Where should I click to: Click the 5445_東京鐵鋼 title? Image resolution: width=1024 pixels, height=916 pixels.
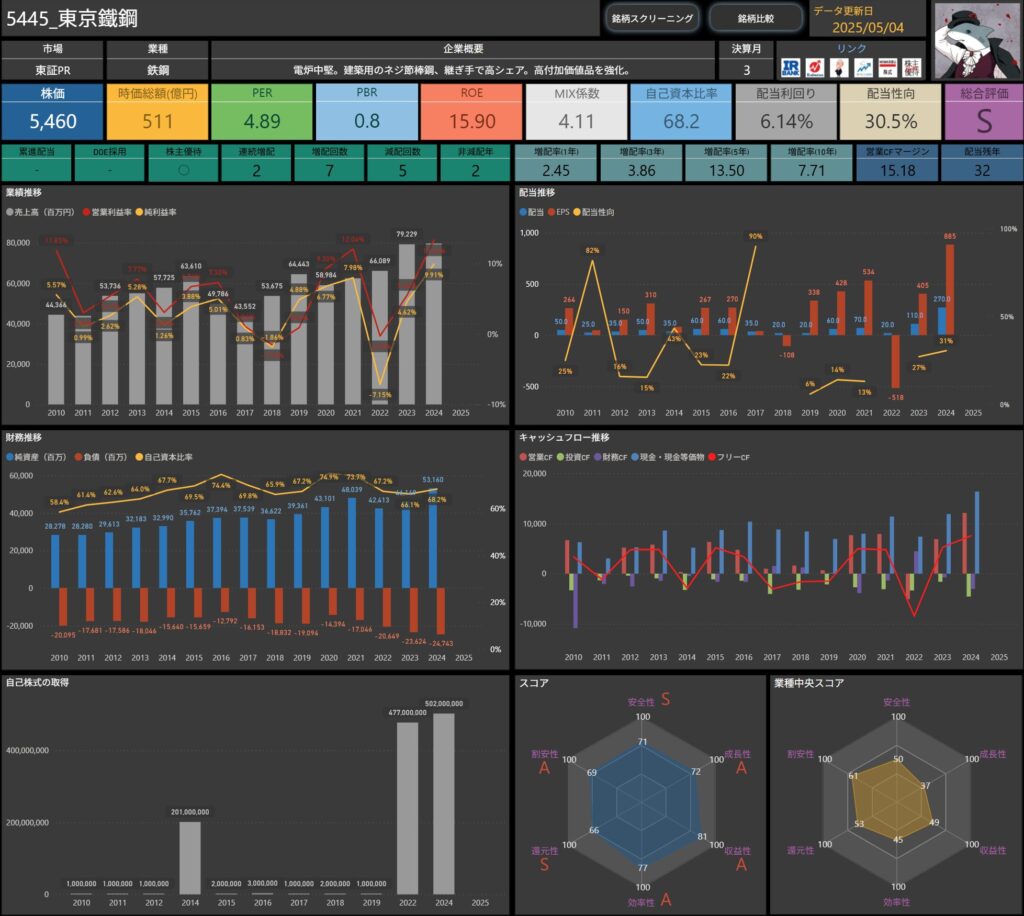click(72, 18)
